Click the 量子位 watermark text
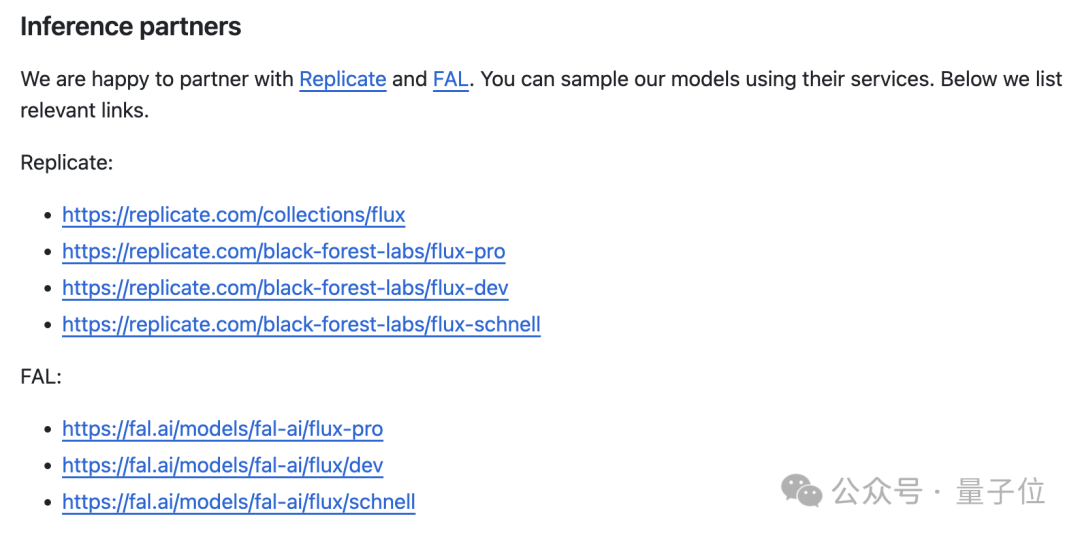 click(x=1000, y=491)
